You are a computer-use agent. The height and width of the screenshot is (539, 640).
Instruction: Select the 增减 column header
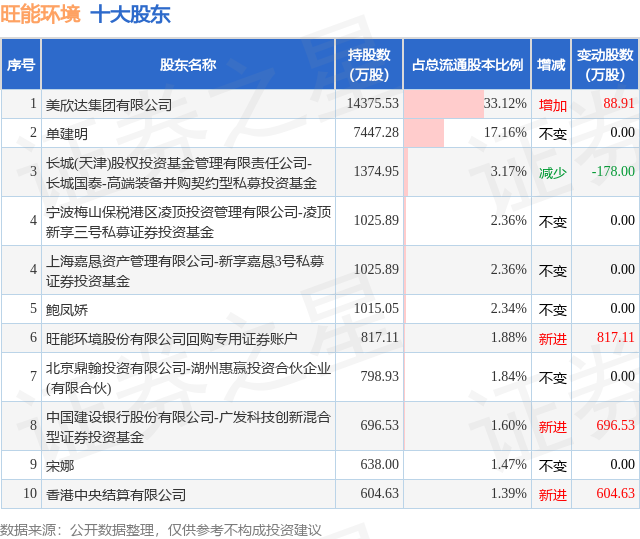[551, 64]
